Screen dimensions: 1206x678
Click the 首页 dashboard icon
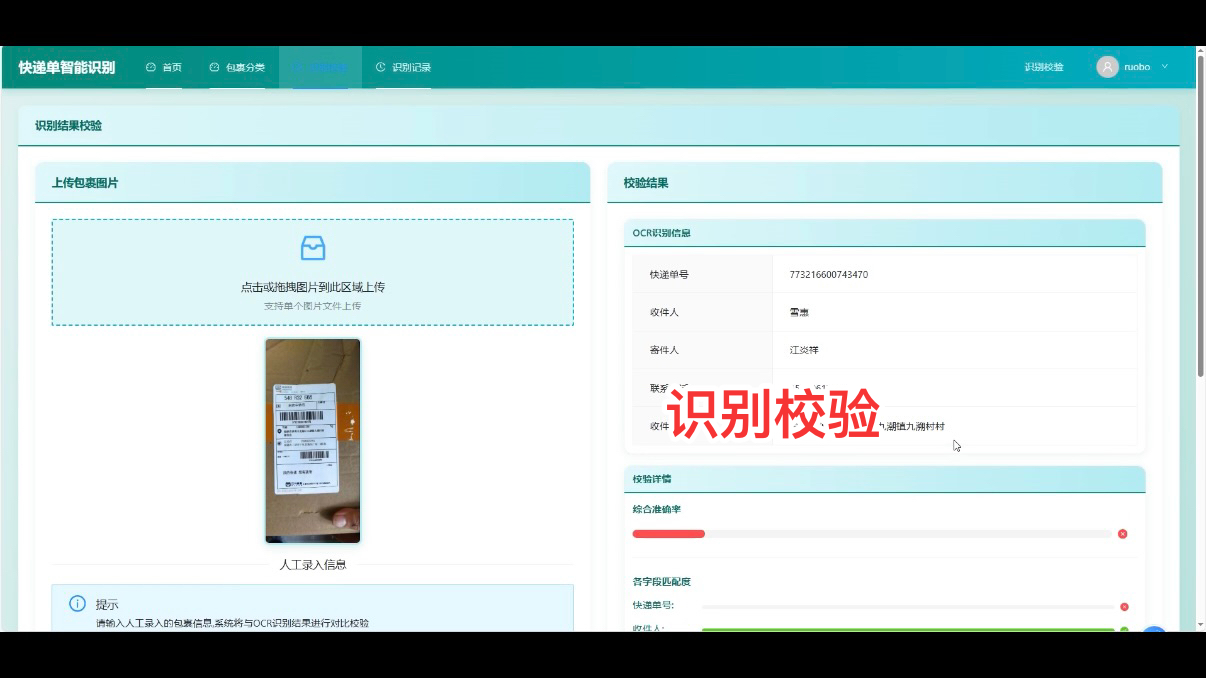click(x=151, y=67)
